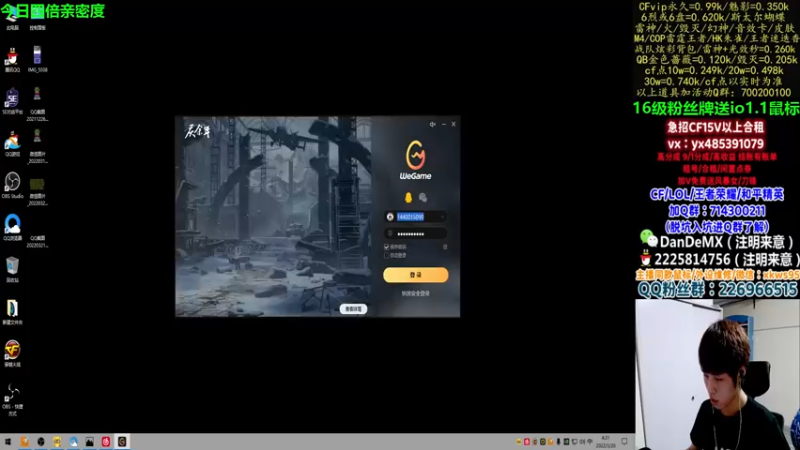Open the QQ Games desktop icon

click(x=12, y=144)
